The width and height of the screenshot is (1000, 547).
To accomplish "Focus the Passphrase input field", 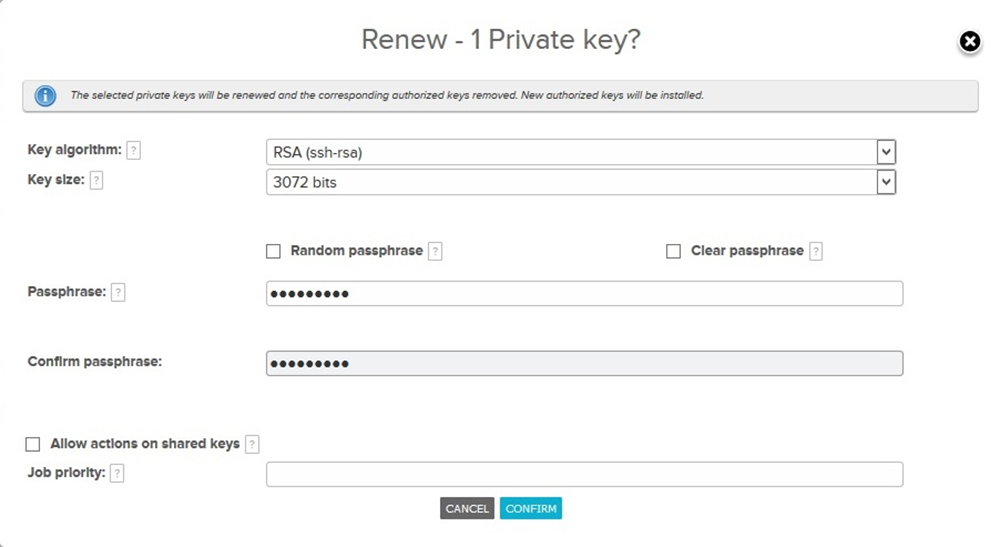I will [584, 293].
